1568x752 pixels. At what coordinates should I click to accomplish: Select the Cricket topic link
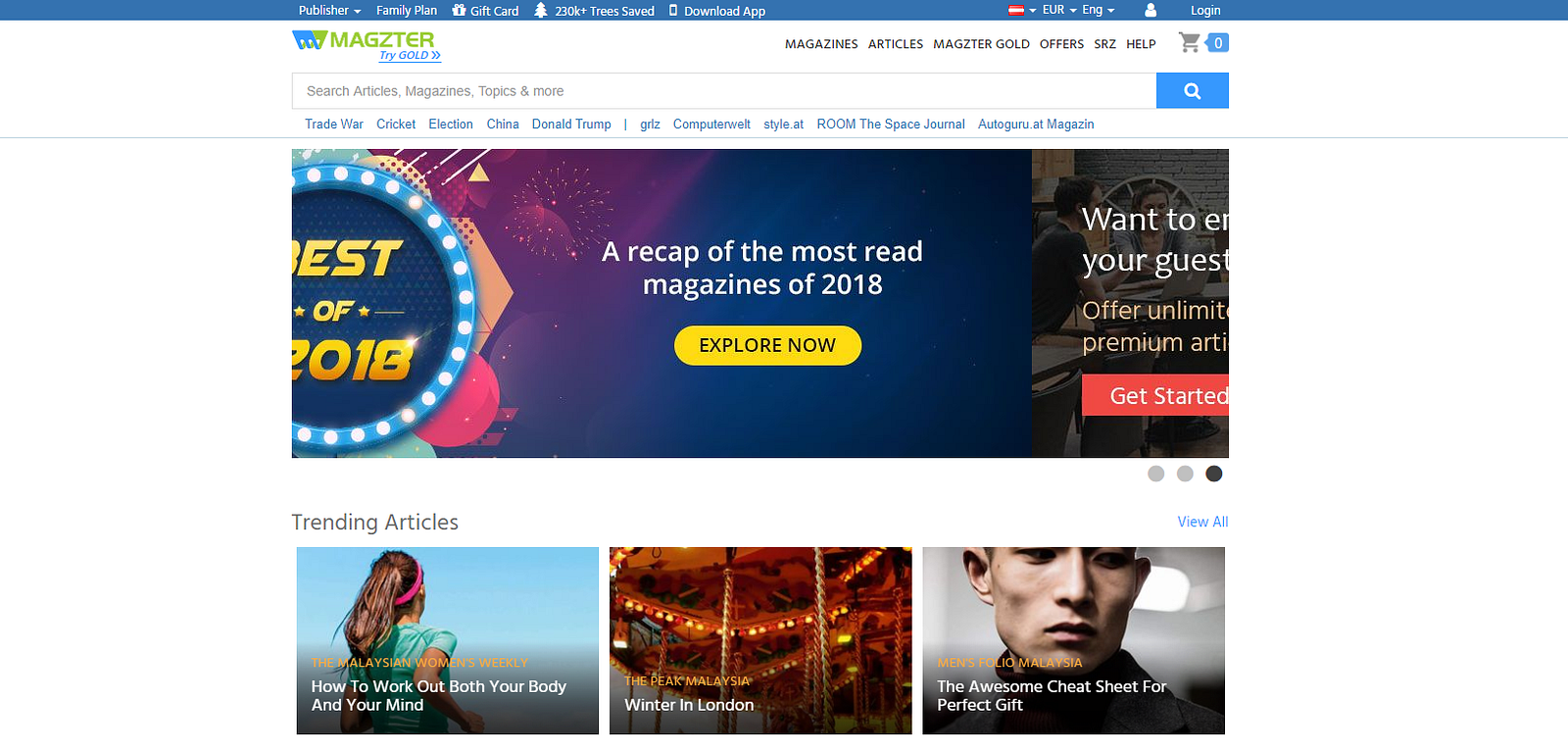click(x=396, y=125)
